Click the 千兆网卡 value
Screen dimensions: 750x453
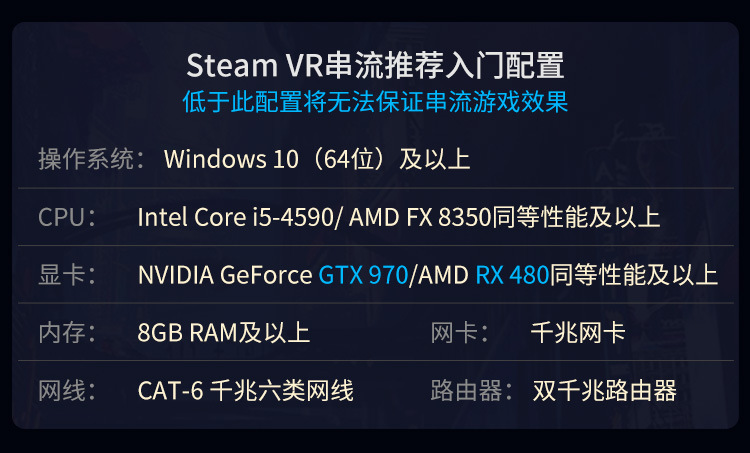(578, 333)
